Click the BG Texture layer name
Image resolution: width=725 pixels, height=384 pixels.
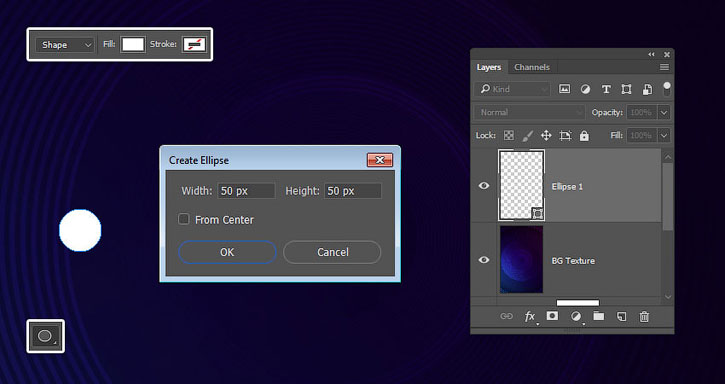pyautogui.click(x=573, y=260)
